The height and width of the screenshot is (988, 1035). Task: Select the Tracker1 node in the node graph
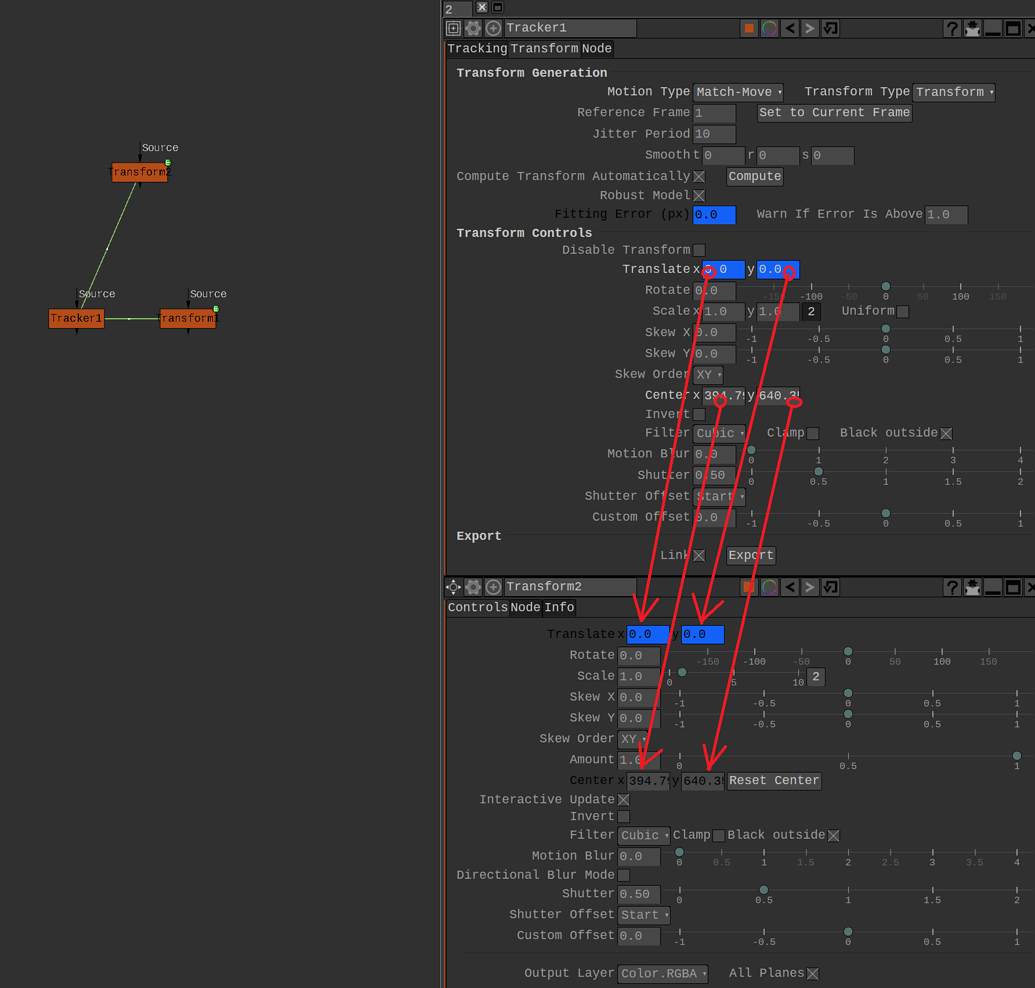(76, 318)
